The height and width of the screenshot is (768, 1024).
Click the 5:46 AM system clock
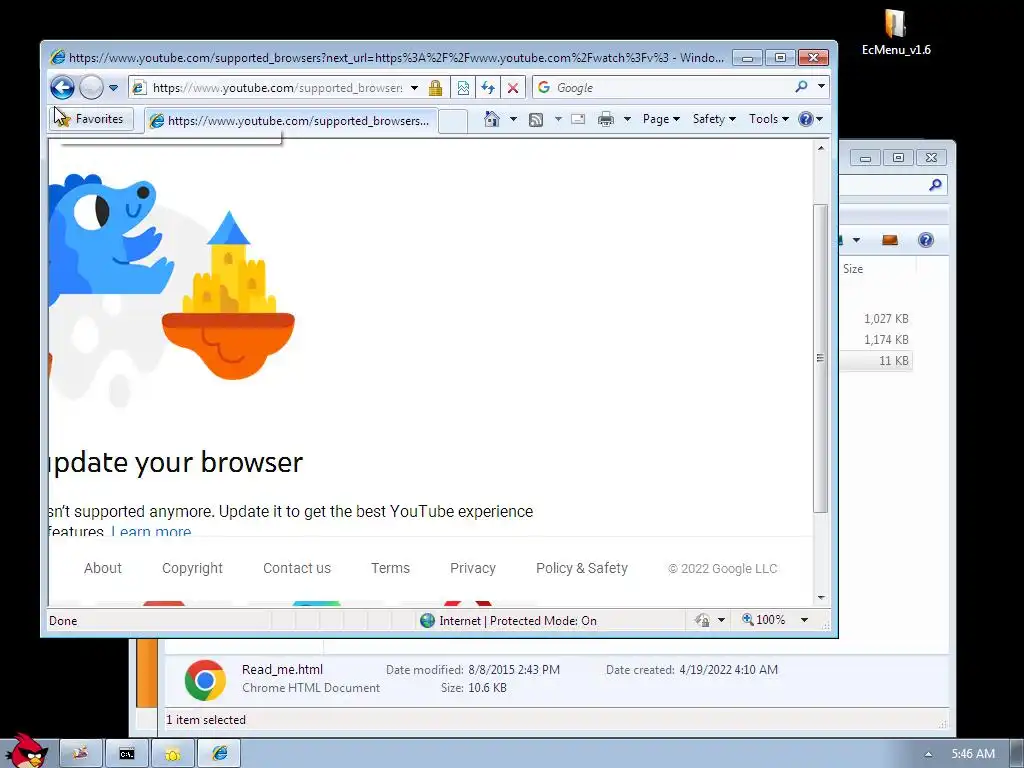click(973, 754)
